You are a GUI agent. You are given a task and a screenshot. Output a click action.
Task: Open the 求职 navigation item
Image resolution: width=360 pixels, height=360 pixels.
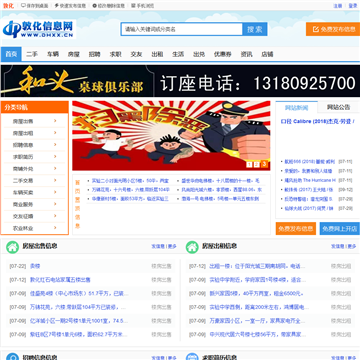pos(115,54)
